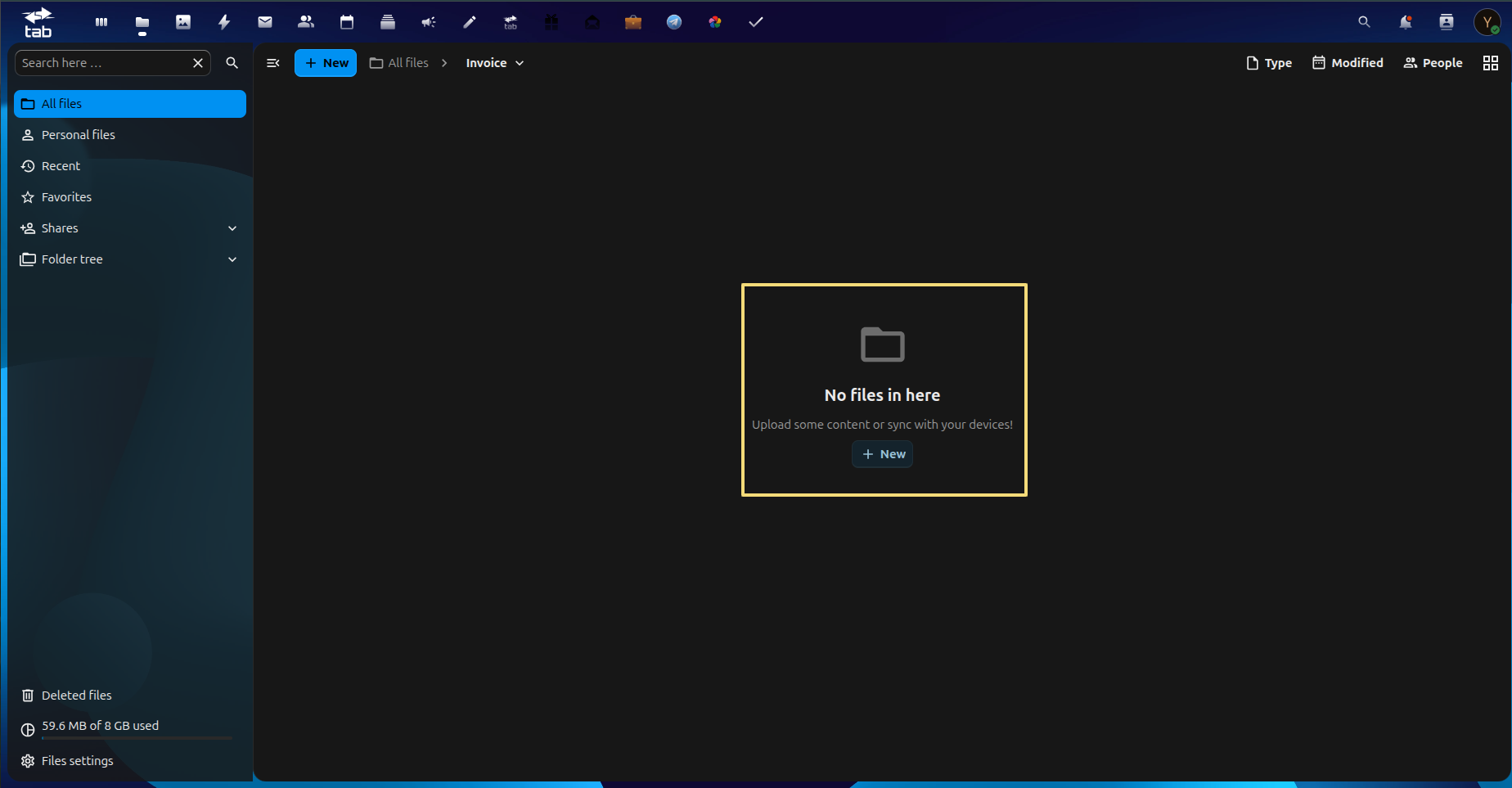Go to All files breadcrumb
The height and width of the screenshot is (788, 1512).
399,63
